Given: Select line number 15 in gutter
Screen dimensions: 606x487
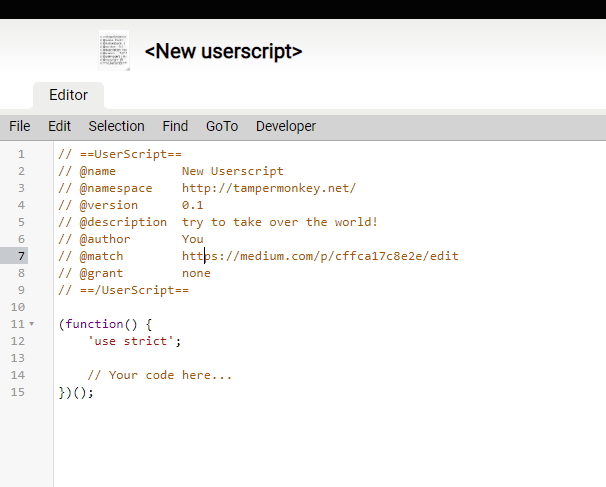Looking at the screenshot, I should tap(18, 392).
